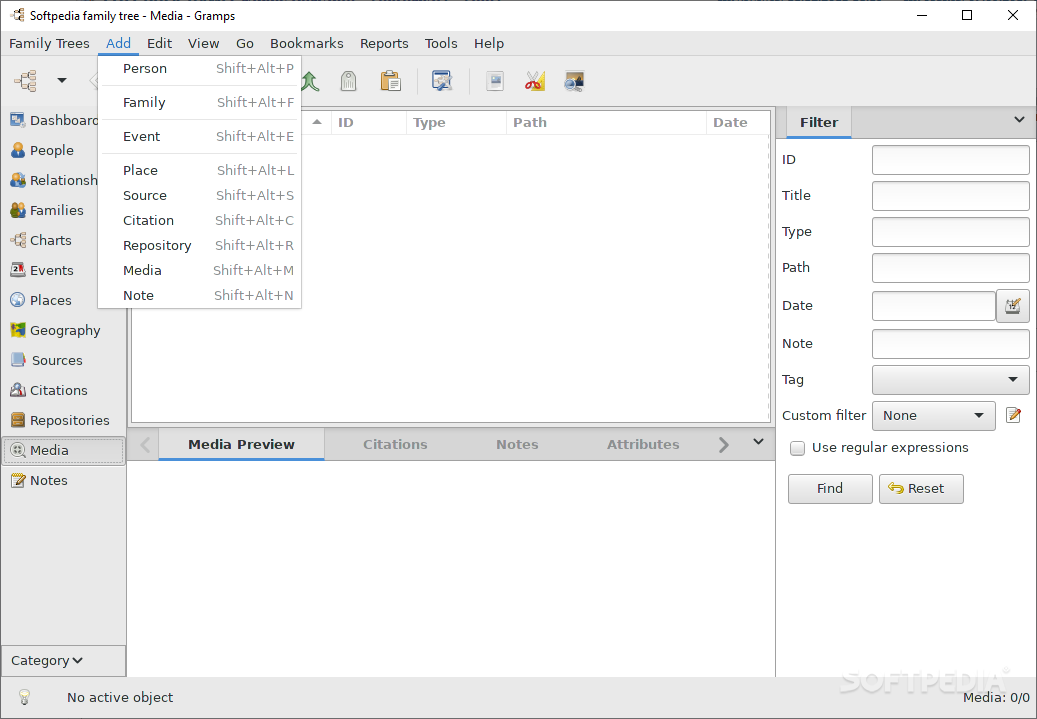Switch to the Notes bottom tab

click(x=517, y=444)
